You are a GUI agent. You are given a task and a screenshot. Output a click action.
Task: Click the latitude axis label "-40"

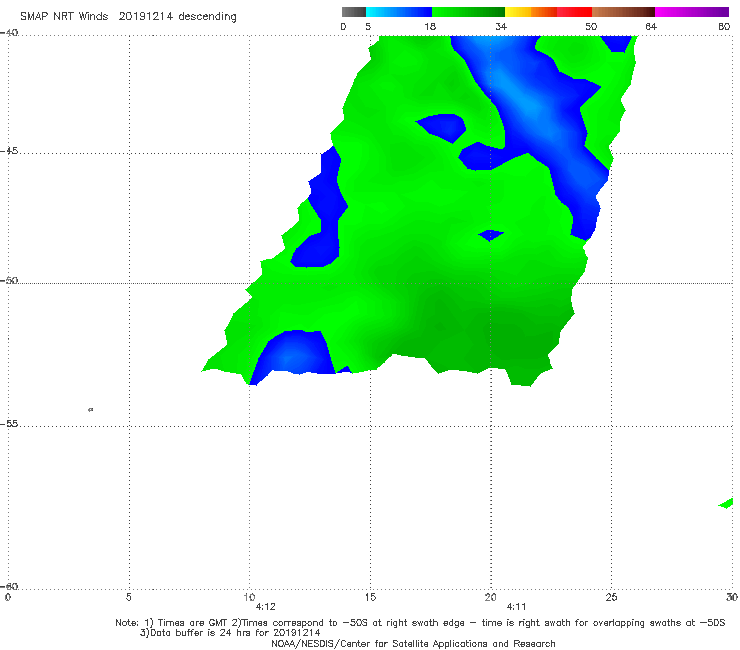9,33
